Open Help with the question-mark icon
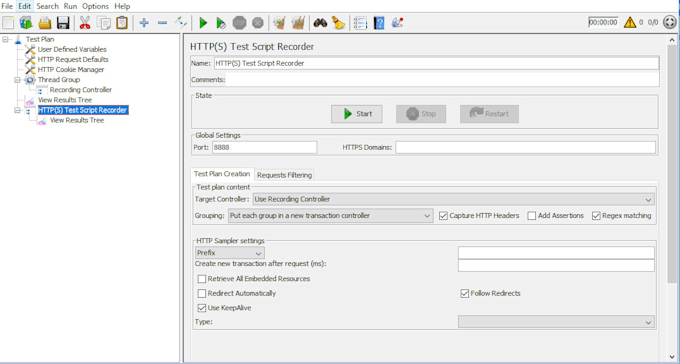 379,23
